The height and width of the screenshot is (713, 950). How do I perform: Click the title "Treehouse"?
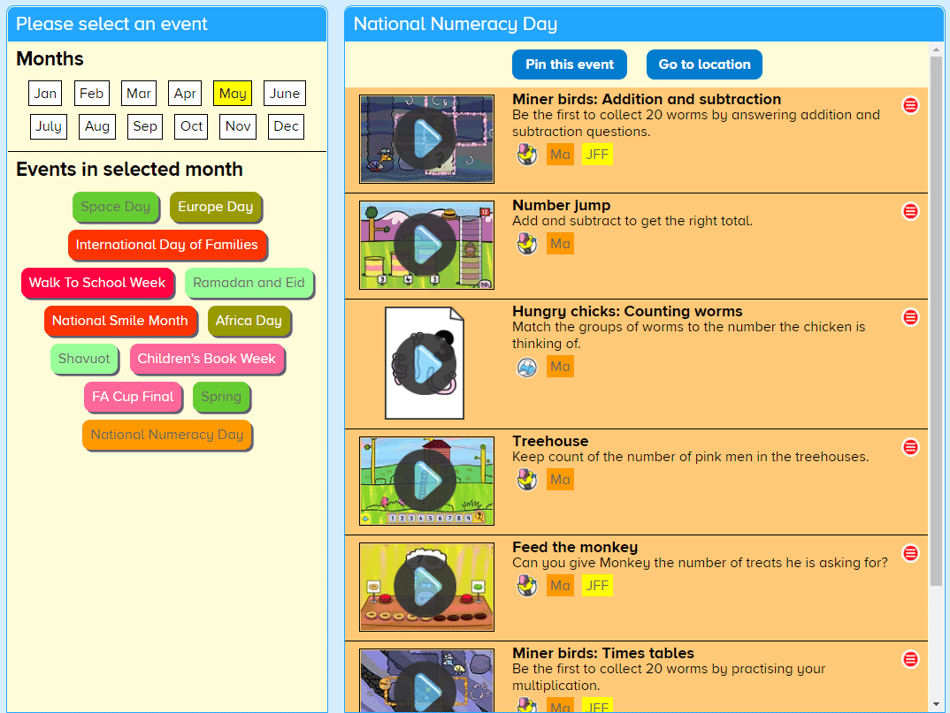click(550, 441)
